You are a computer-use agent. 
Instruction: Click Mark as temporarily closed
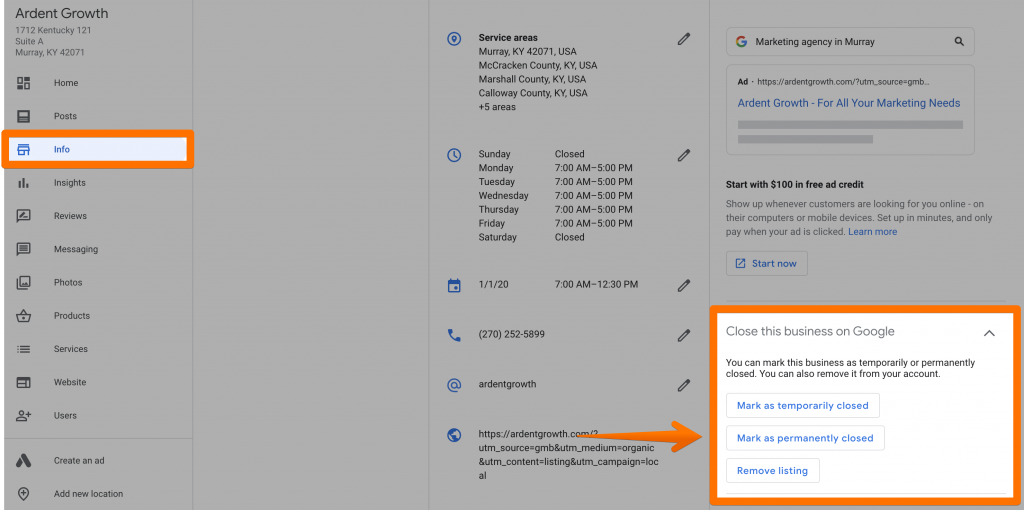803,406
